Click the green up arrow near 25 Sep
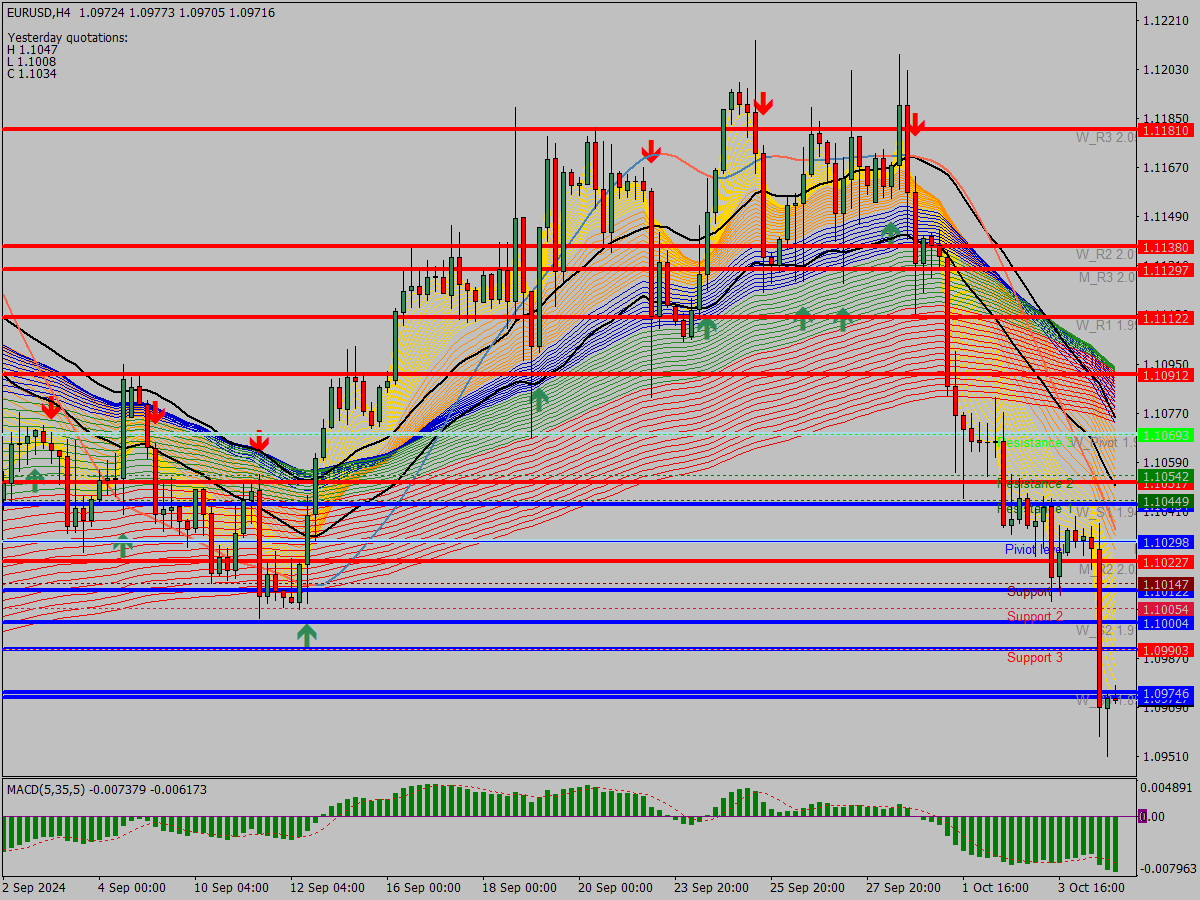 (803, 317)
